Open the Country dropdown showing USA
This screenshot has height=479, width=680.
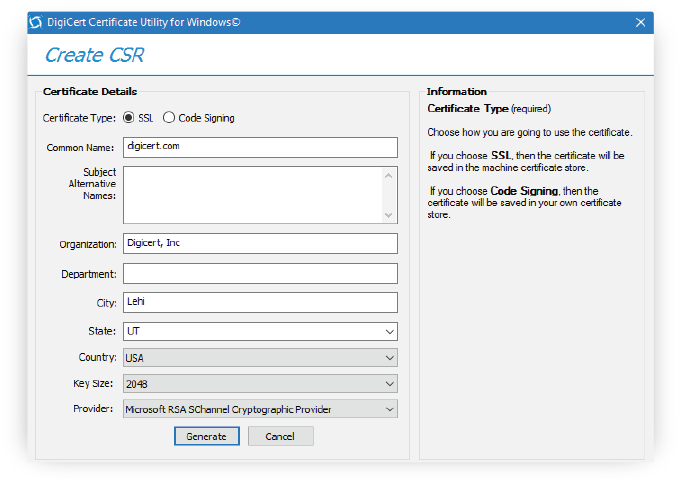(260, 358)
